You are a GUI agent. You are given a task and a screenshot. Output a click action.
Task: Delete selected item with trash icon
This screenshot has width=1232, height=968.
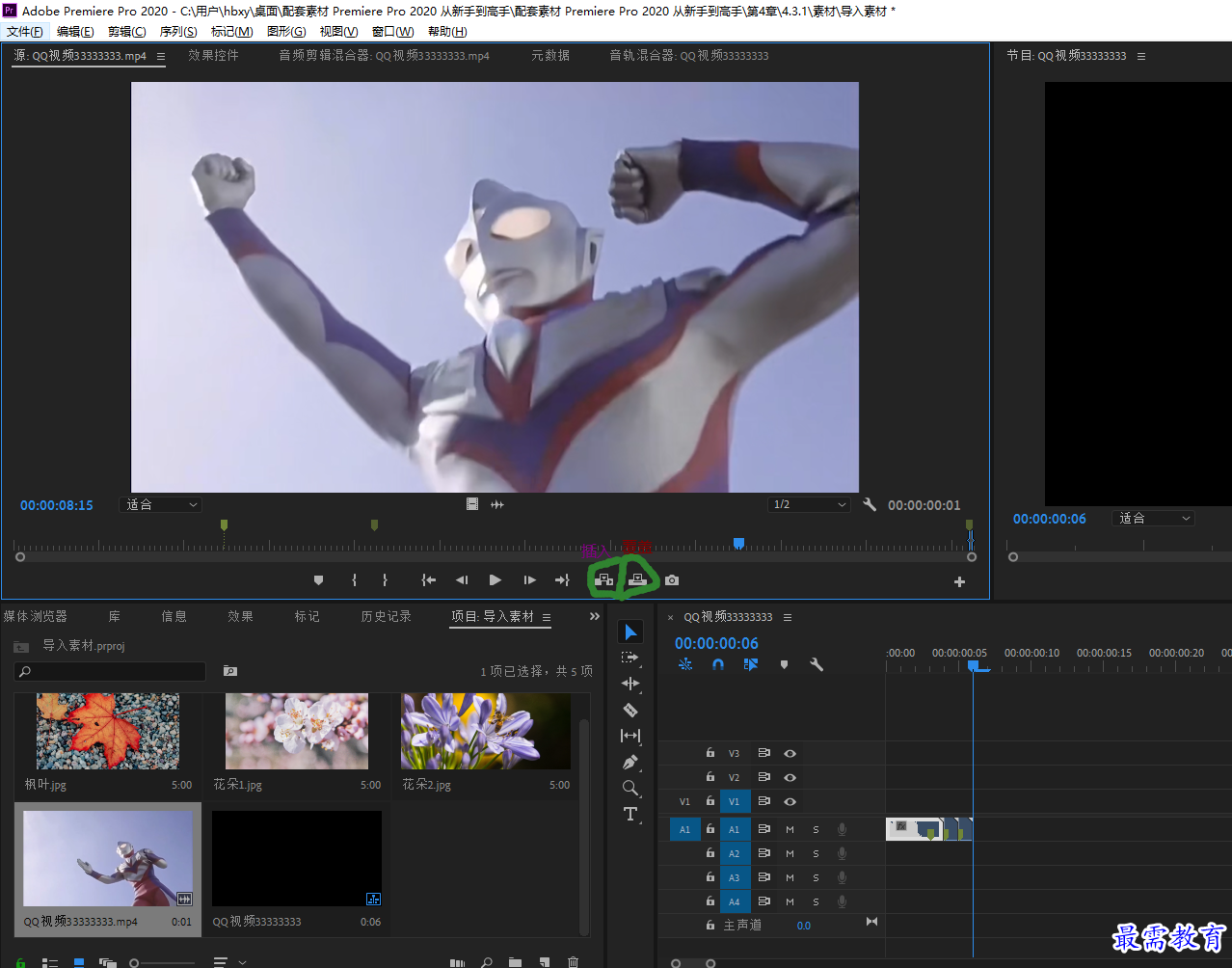[573, 961]
